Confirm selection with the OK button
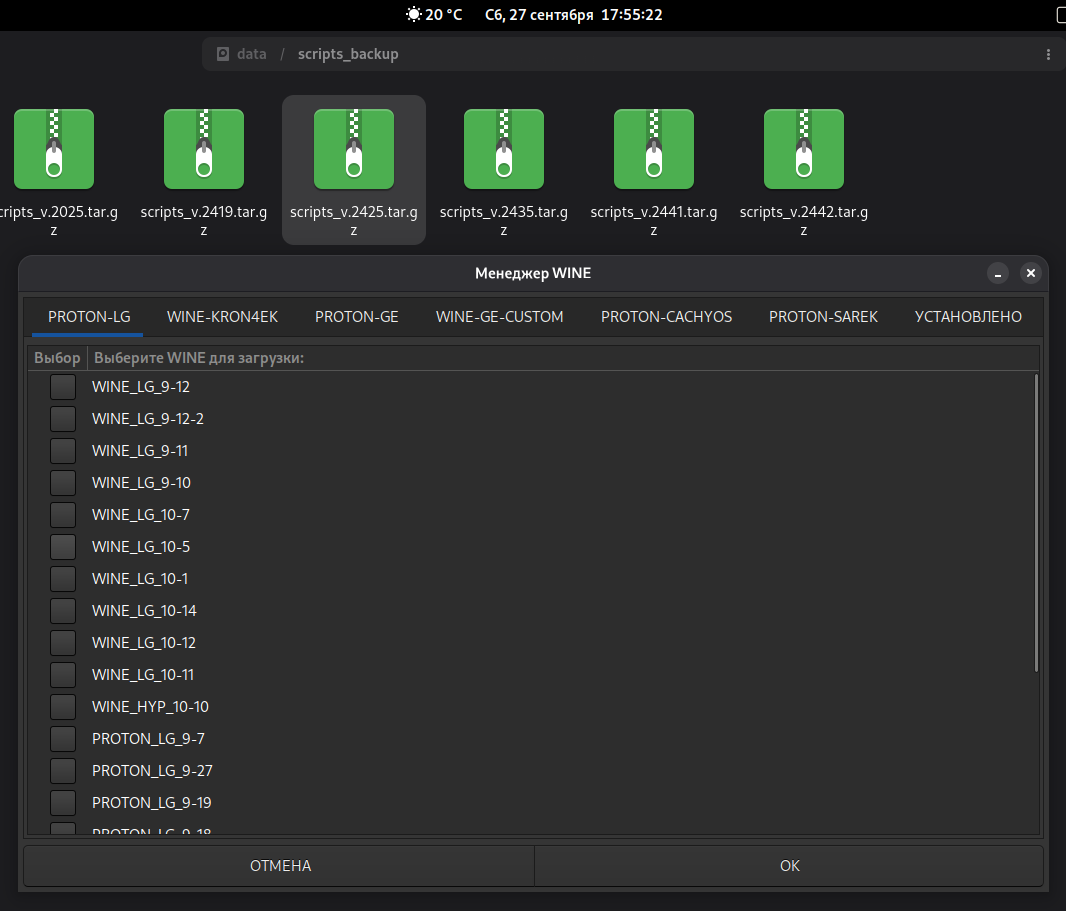Viewport: 1066px width, 911px height. tap(789, 866)
